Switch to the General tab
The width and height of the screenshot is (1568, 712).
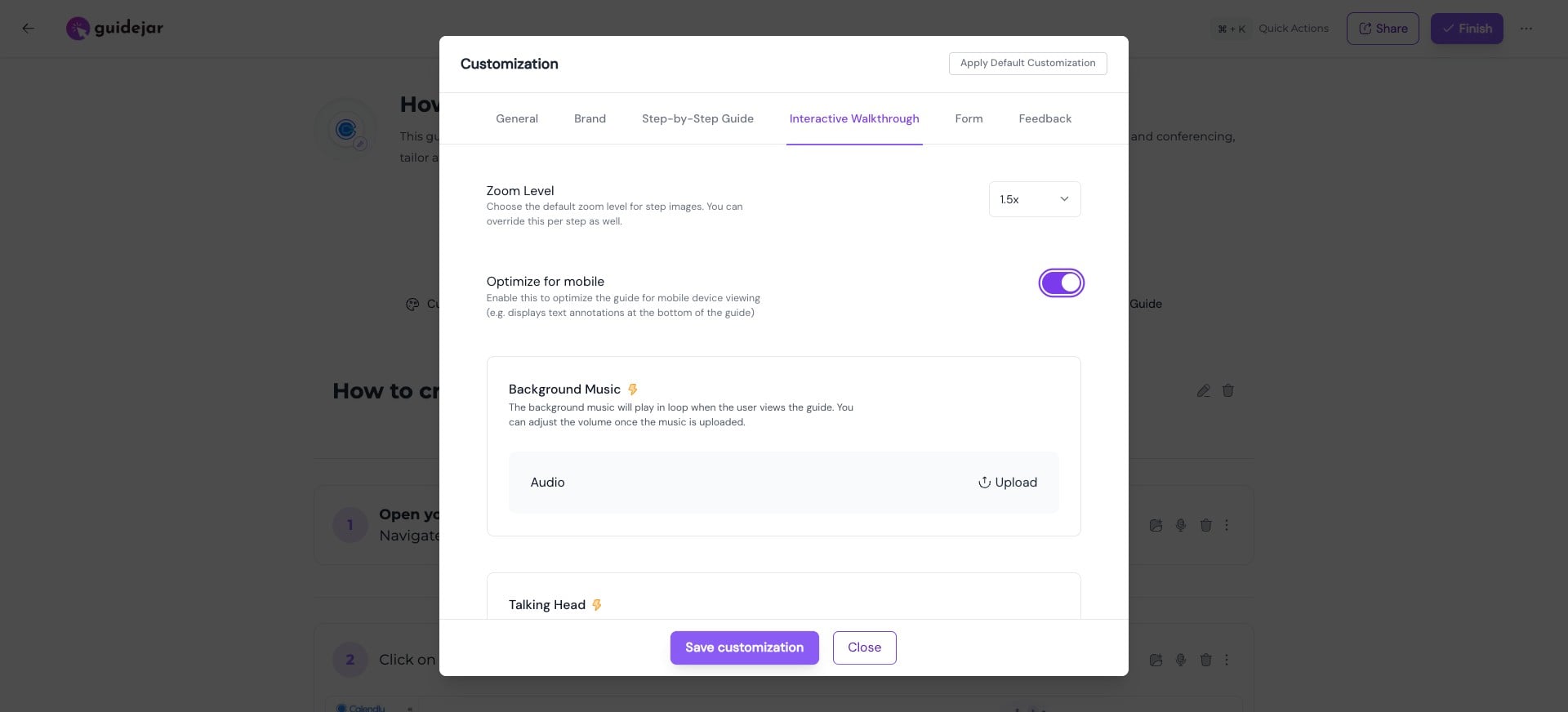pyautogui.click(x=516, y=119)
